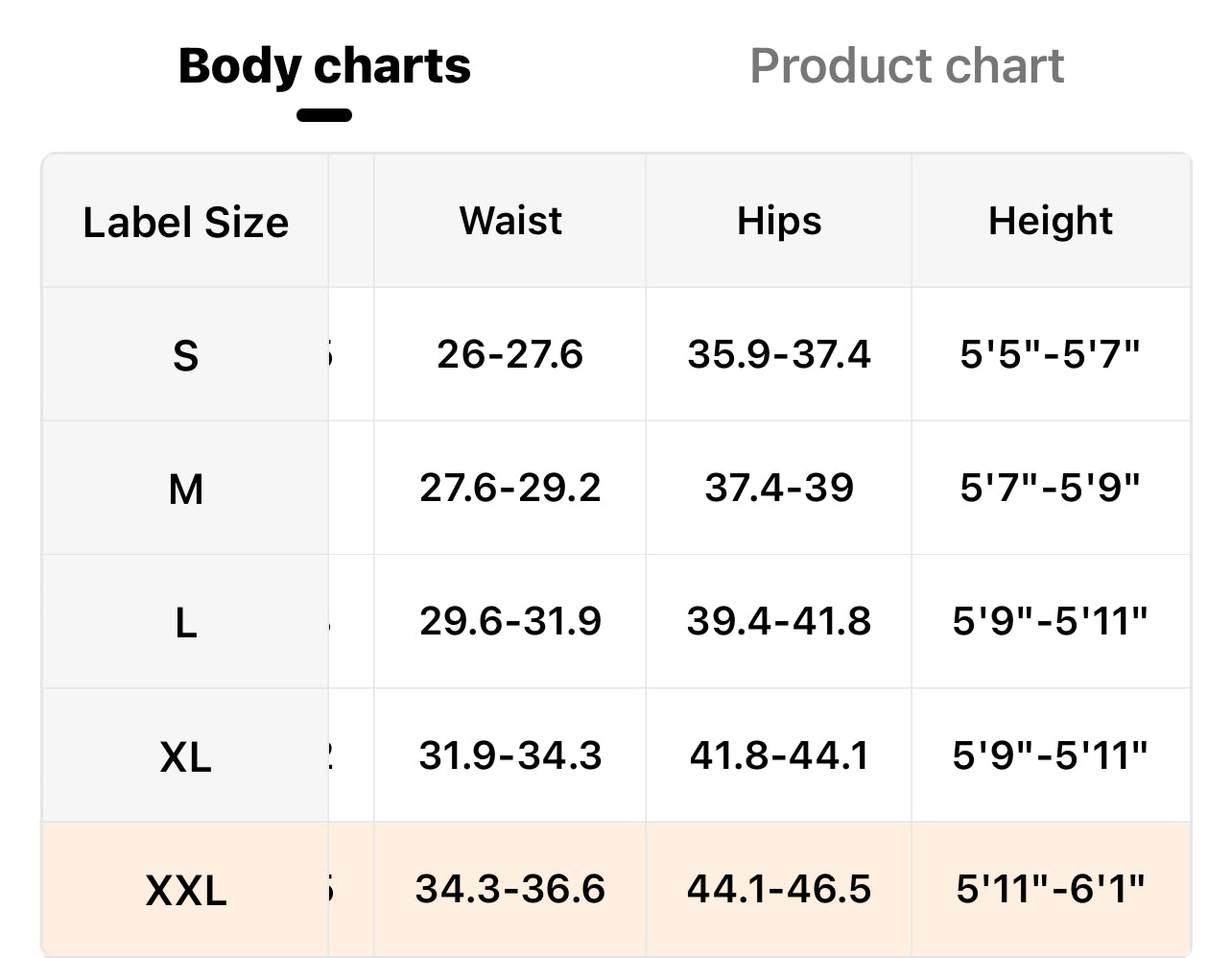Screen dimensions: 1232x958
Task: Click hips value 39.4-41.8
Action: (x=779, y=621)
